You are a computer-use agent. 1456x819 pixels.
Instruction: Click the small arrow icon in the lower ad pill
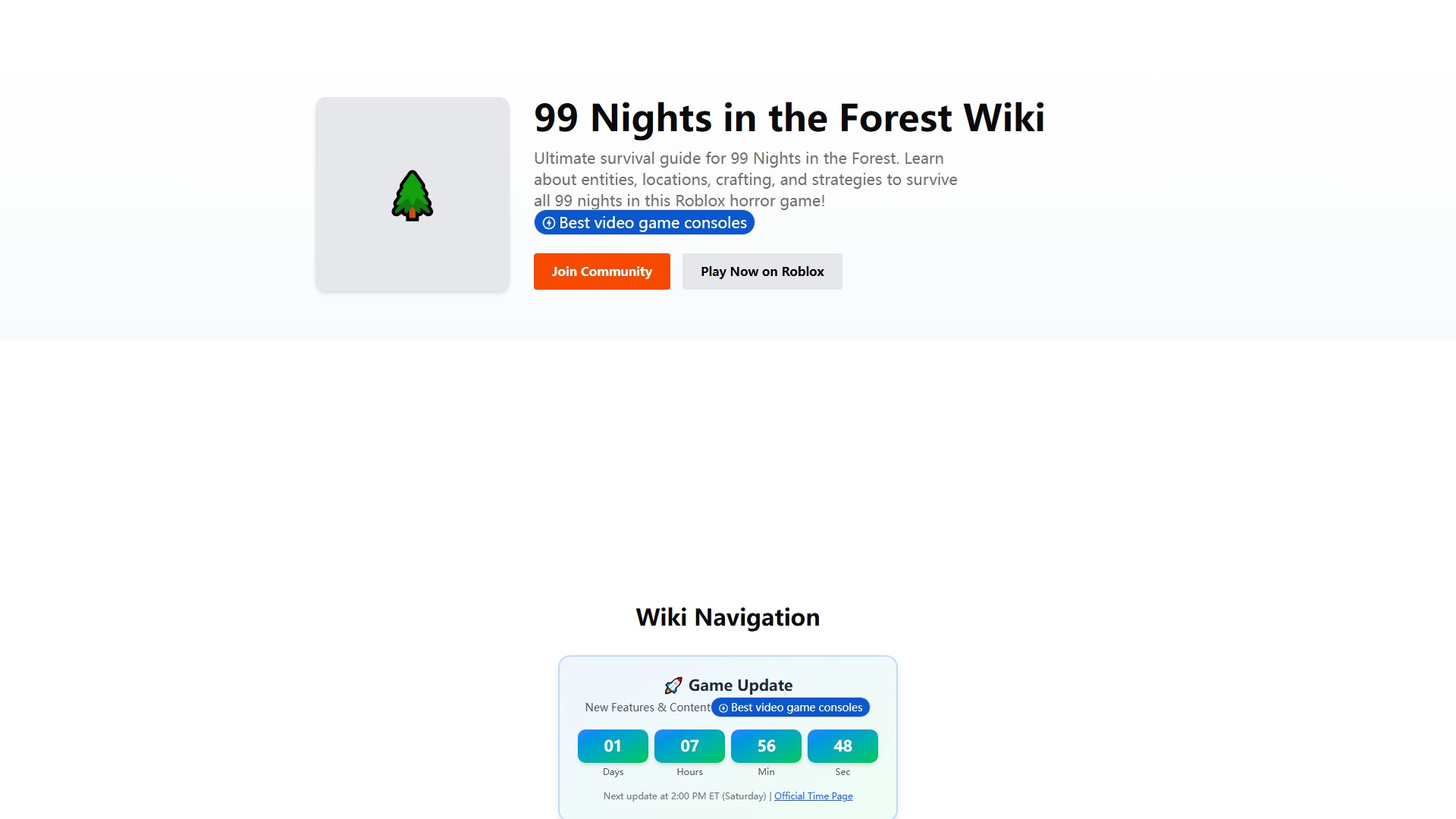point(723,708)
